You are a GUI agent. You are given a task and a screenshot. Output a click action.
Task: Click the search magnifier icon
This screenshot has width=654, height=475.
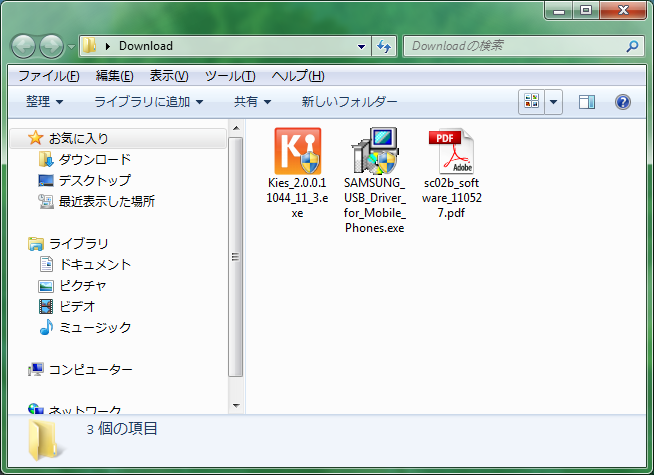coord(632,46)
